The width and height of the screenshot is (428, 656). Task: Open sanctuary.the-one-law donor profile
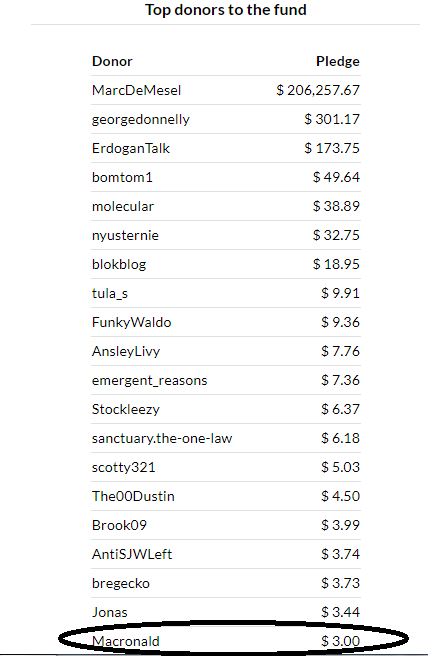click(x=162, y=438)
